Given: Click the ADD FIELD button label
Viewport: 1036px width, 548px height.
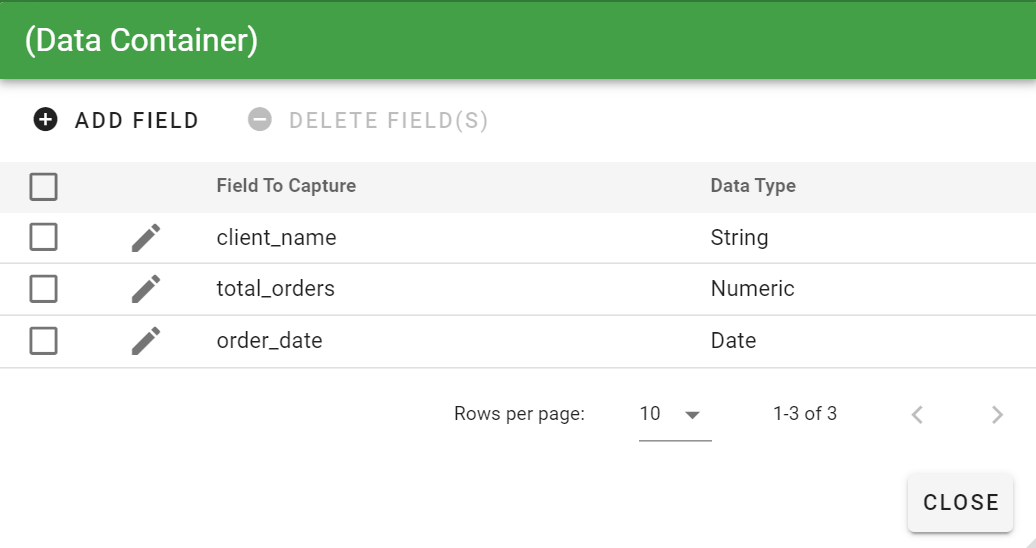Looking at the screenshot, I should pyautogui.click(x=137, y=120).
